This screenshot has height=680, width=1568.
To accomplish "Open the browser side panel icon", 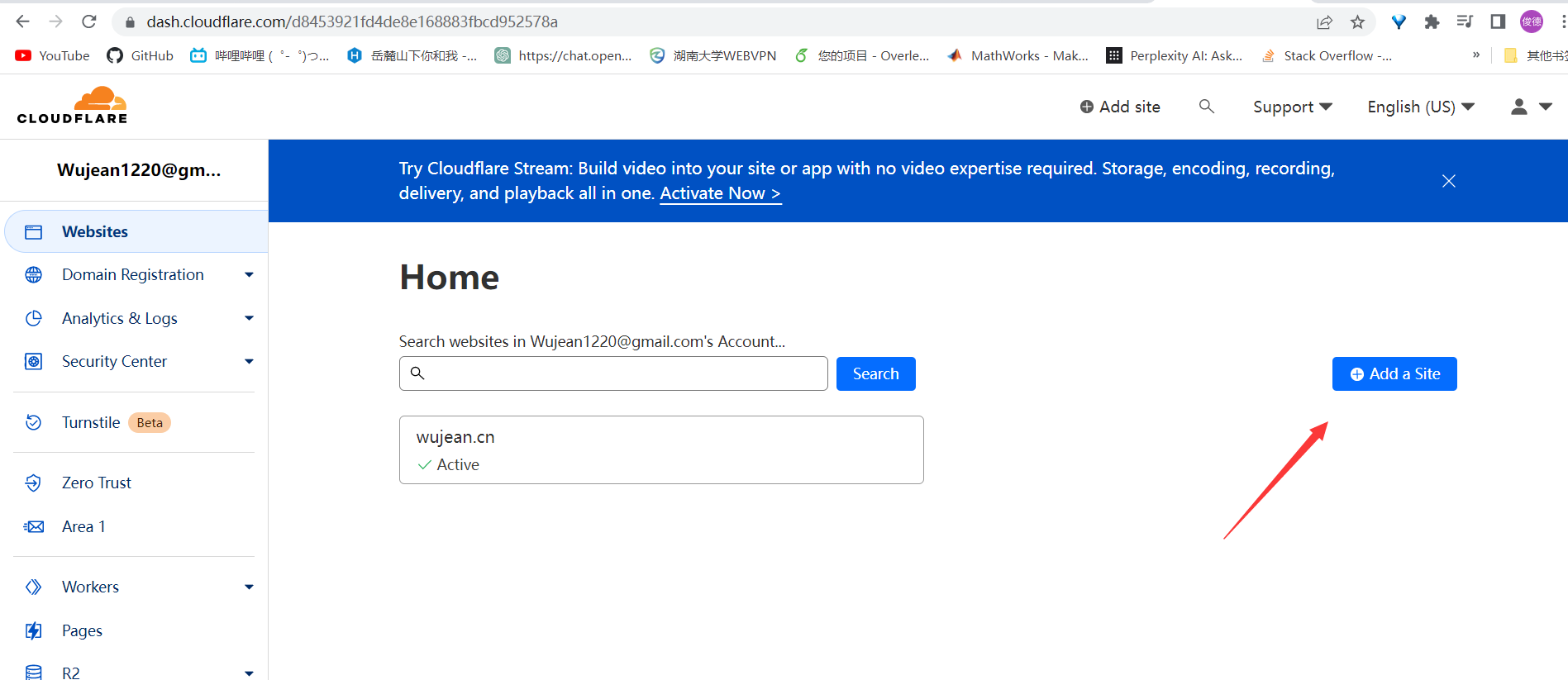I will coord(1498,22).
